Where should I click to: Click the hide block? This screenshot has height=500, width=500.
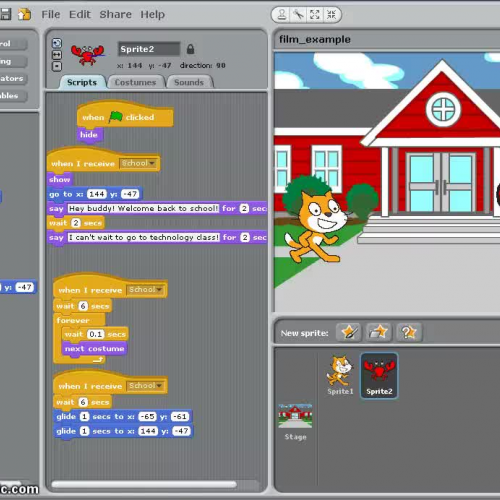[89, 135]
